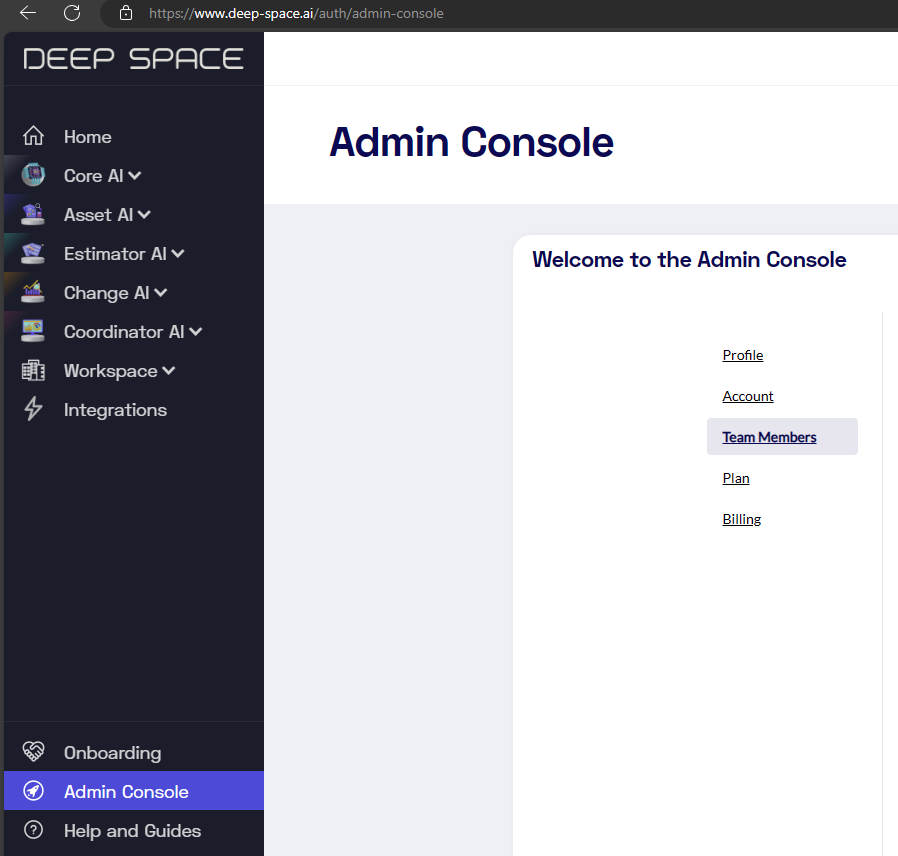Screen dimensions: 898x856
Task: Click the Estimator AI icon
Action: point(33,253)
